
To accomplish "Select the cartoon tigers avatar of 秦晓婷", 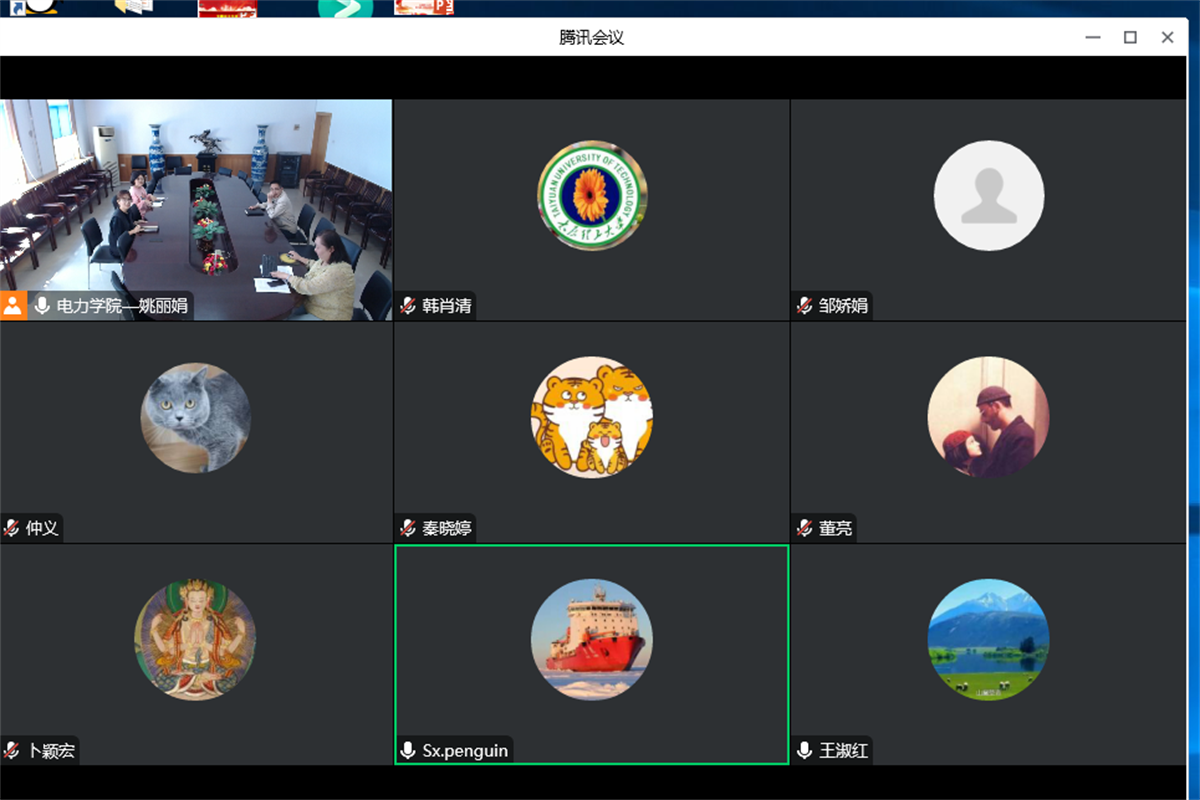I will coord(592,418).
